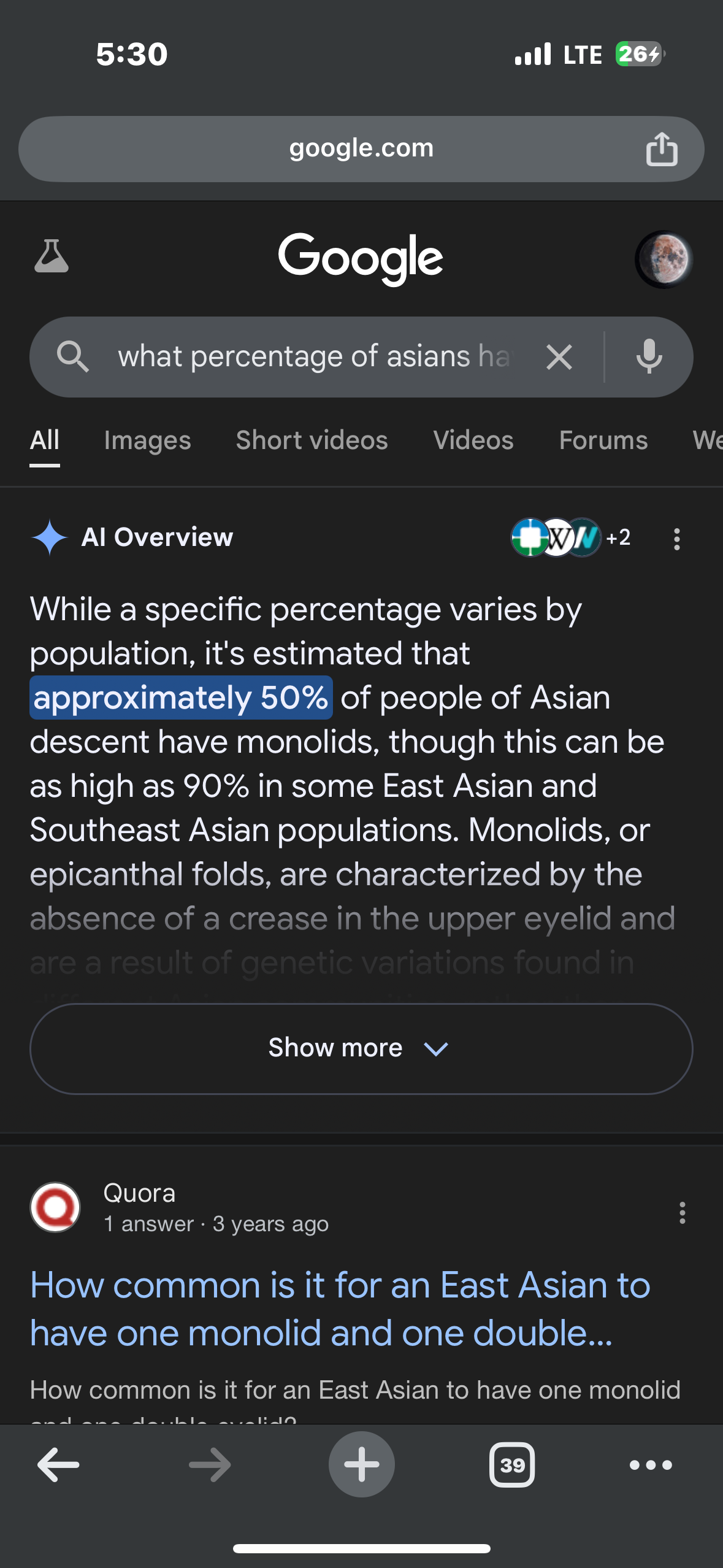
Task: Clear the search query with X
Action: point(559,357)
